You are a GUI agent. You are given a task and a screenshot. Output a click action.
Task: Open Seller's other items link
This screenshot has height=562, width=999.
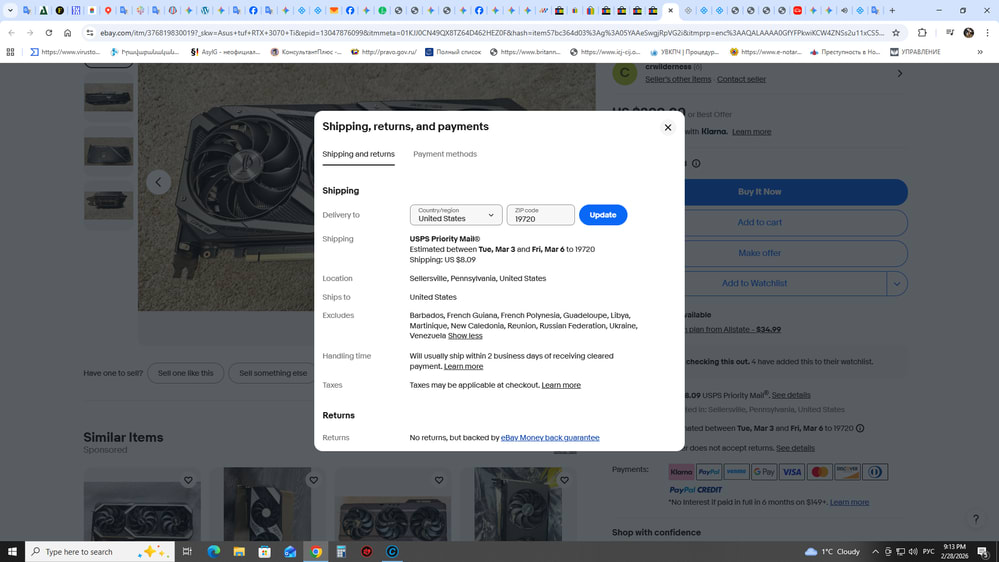pyautogui.click(x=678, y=79)
